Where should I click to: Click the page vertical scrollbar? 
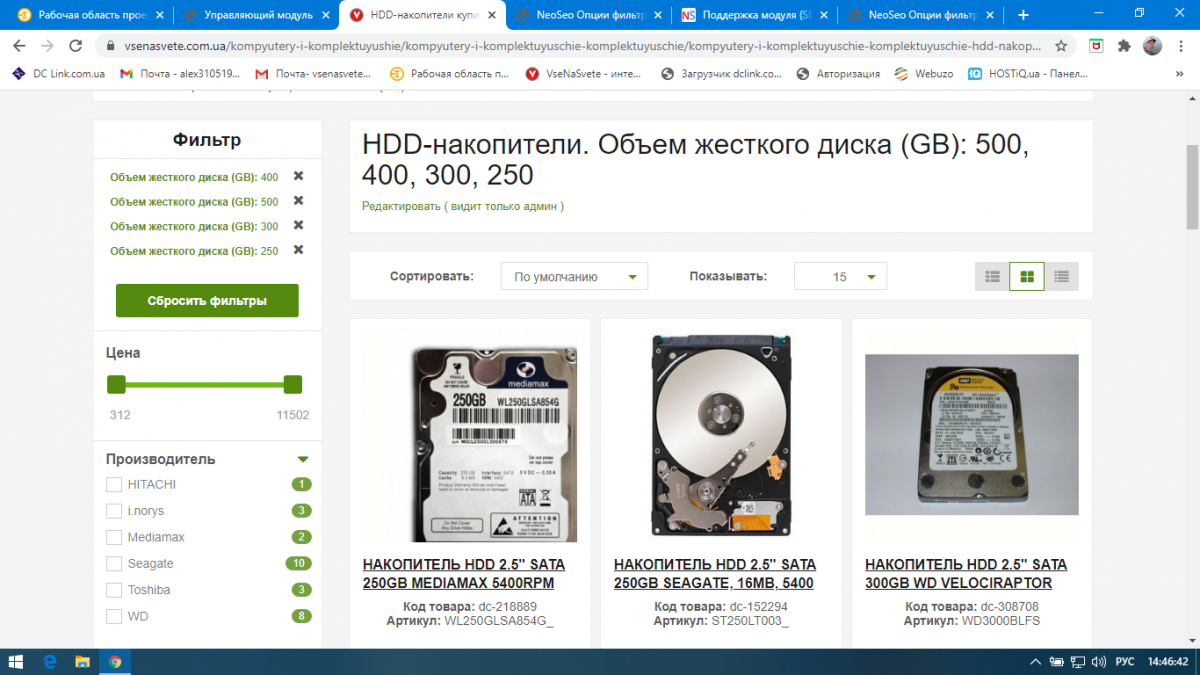[1192, 186]
